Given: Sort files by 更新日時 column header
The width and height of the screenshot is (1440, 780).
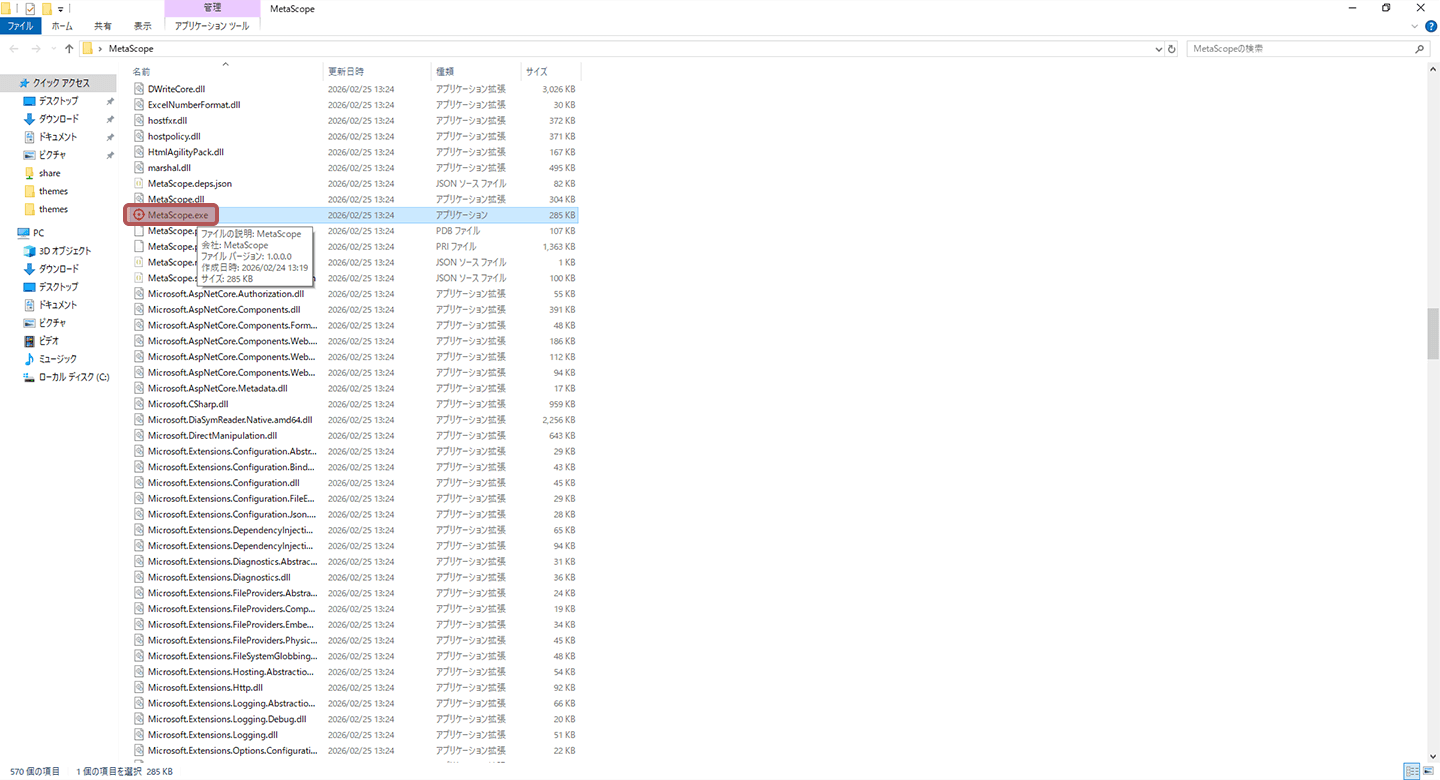Looking at the screenshot, I should coord(346,72).
